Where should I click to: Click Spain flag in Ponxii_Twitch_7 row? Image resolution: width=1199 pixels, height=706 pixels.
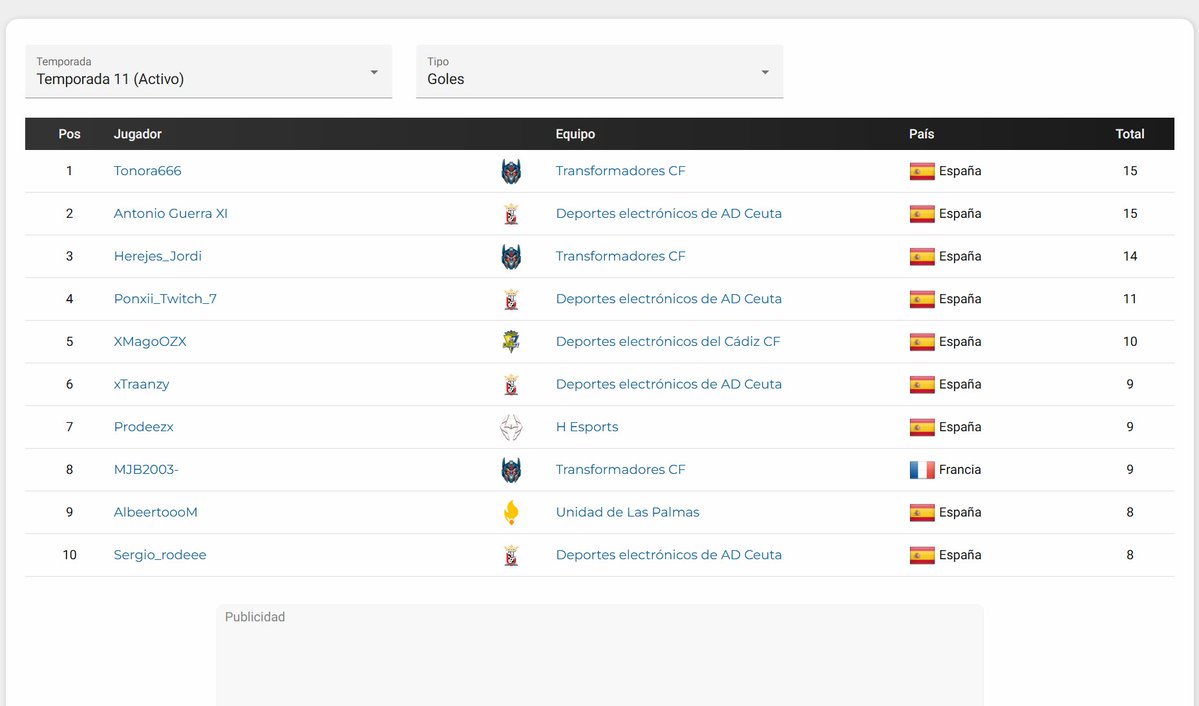(x=922, y=299)
